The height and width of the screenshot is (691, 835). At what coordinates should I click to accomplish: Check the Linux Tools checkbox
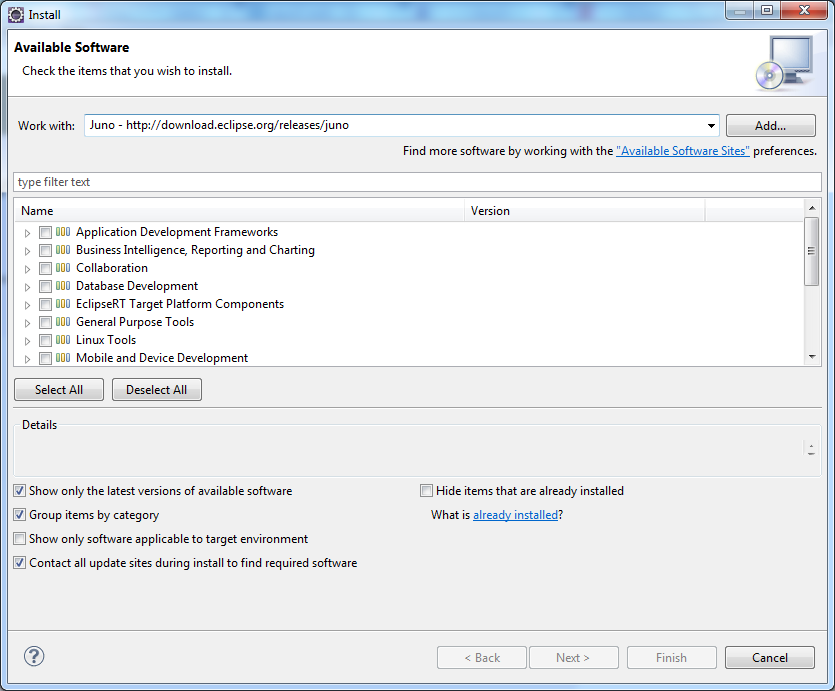[x=45, y=340]
